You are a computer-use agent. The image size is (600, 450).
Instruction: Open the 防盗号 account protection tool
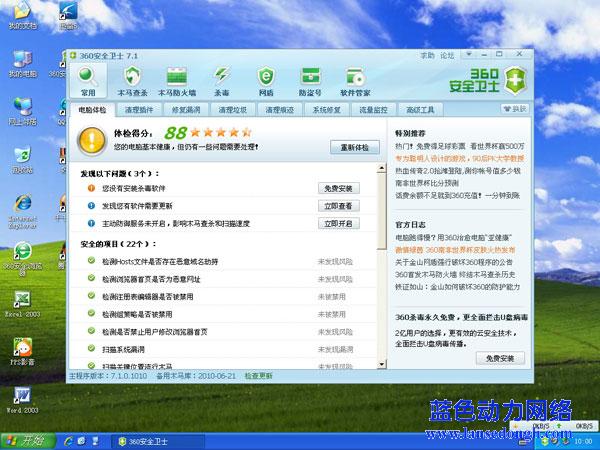tap(310, 81)
